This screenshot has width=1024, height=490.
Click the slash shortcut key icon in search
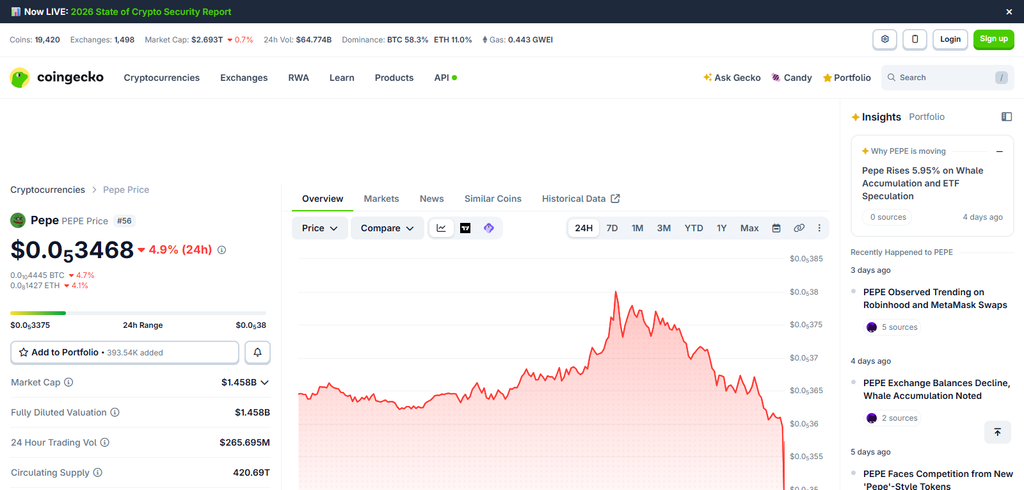coord(1001,78)
